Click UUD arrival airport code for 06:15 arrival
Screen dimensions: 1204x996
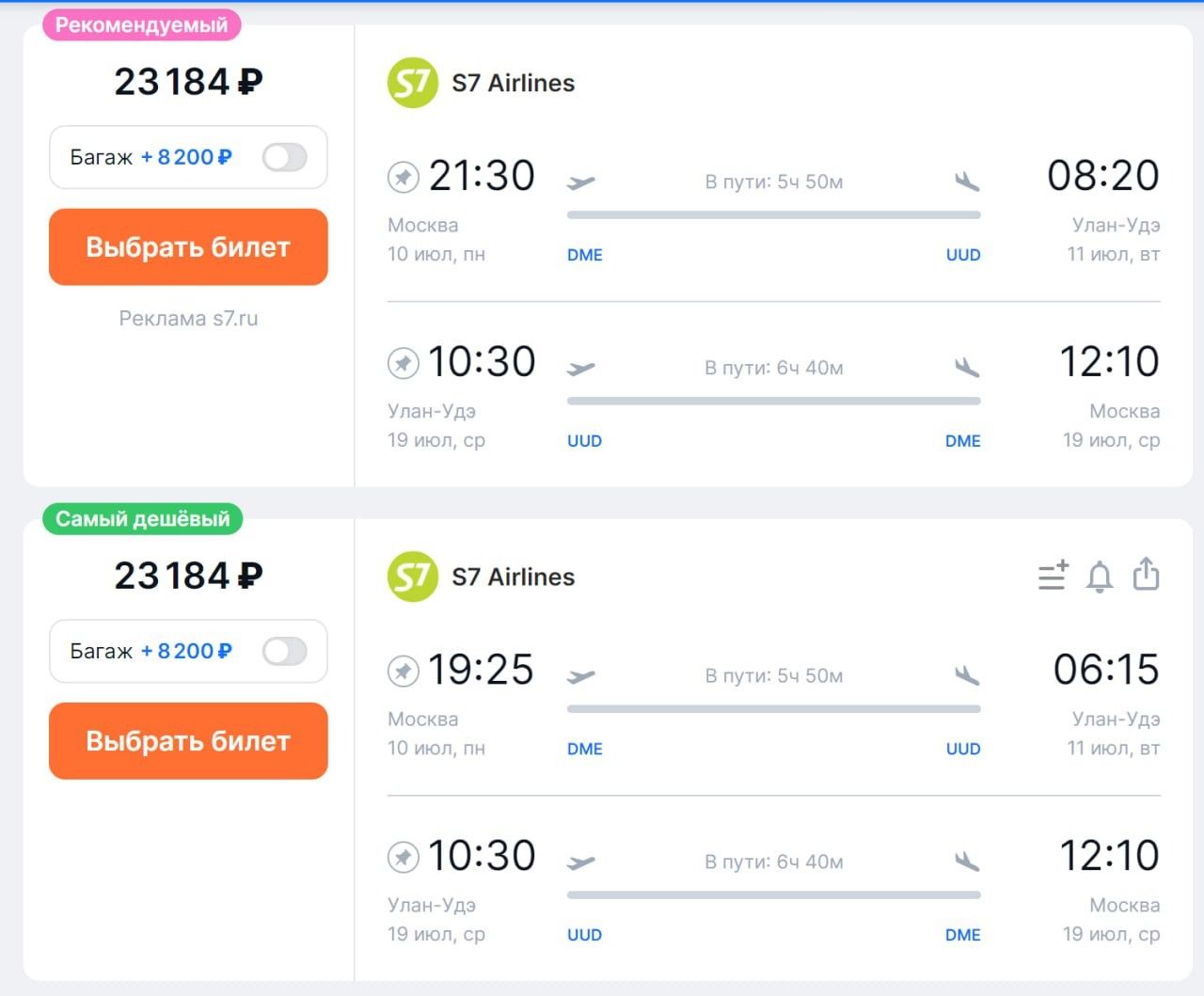pyautogui.click(x=963, y=749)
